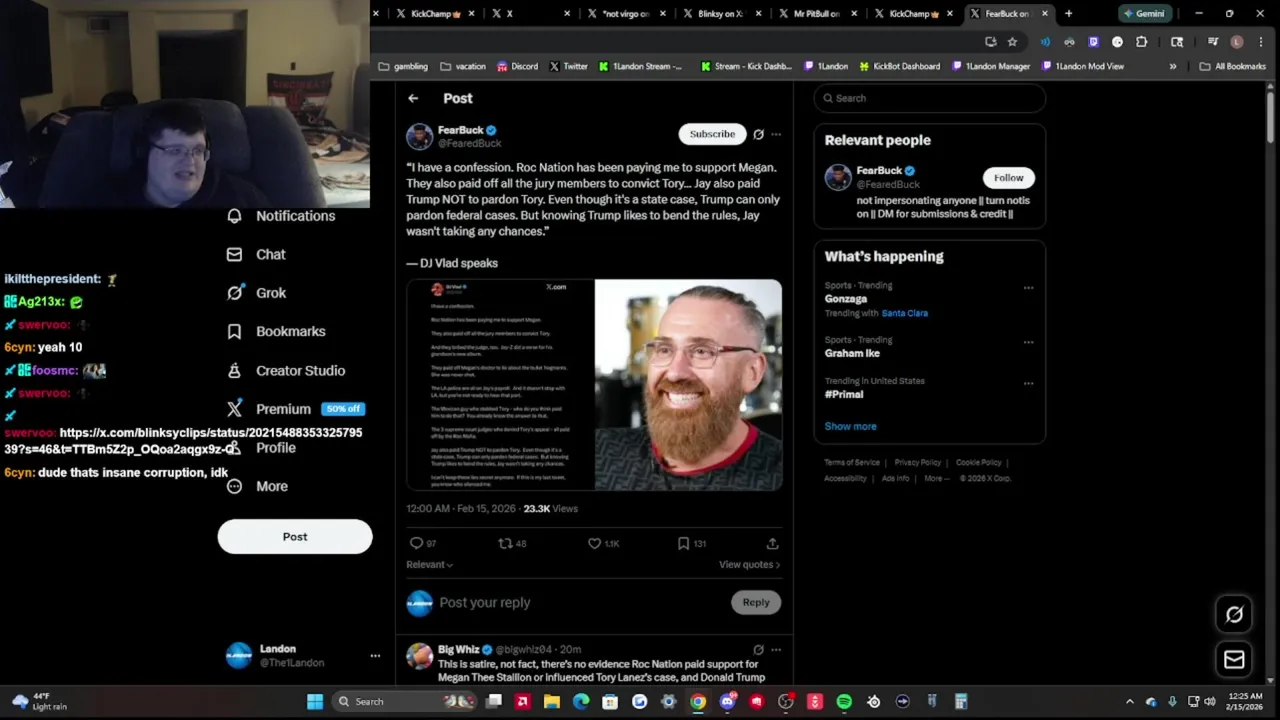The width and height of the screenshot is (1280, 720).
Task: Open the More menu in sidebar
Action: pos(257,487)
